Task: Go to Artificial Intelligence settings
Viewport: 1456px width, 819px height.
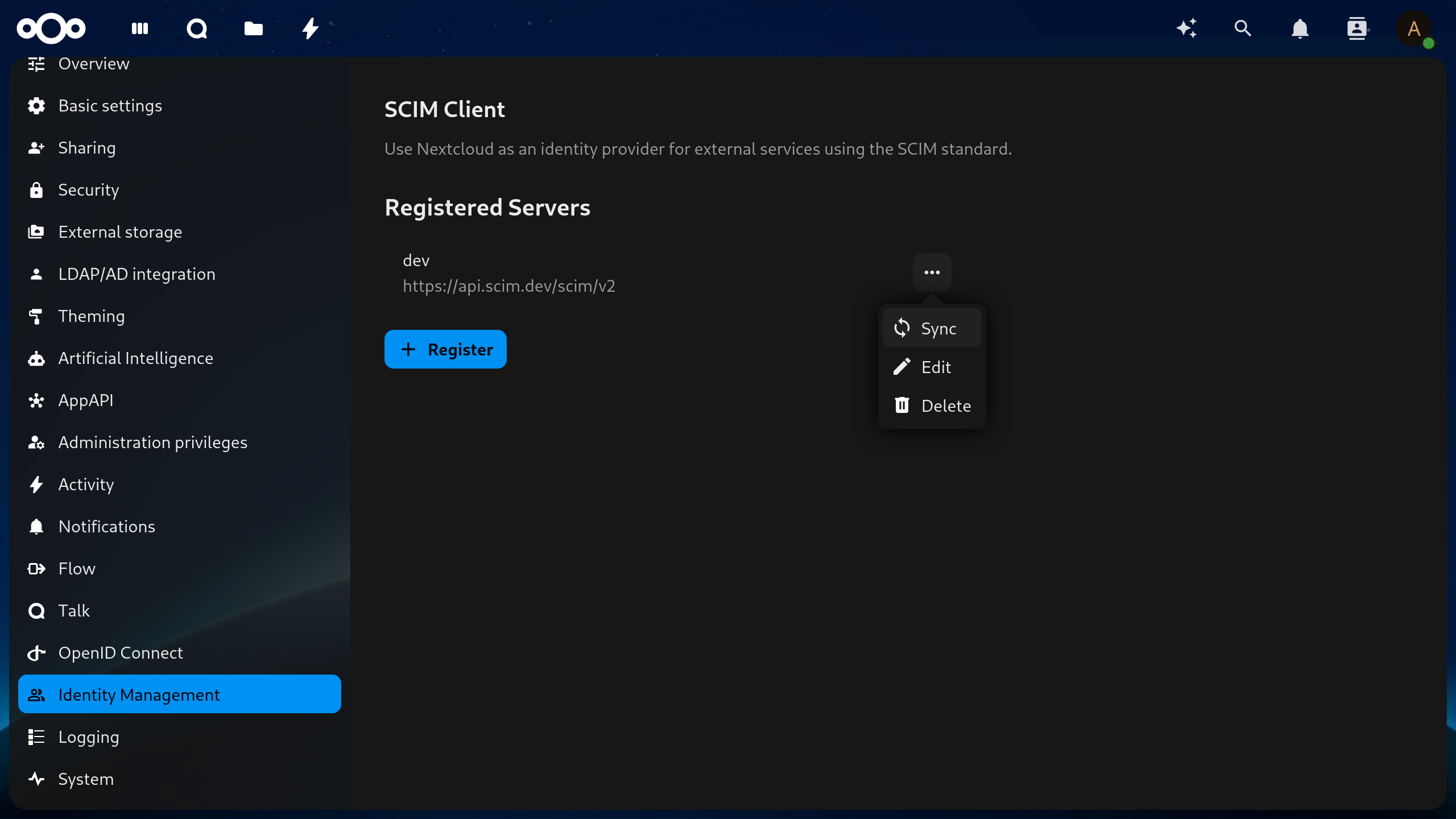Action: [135, 358]
